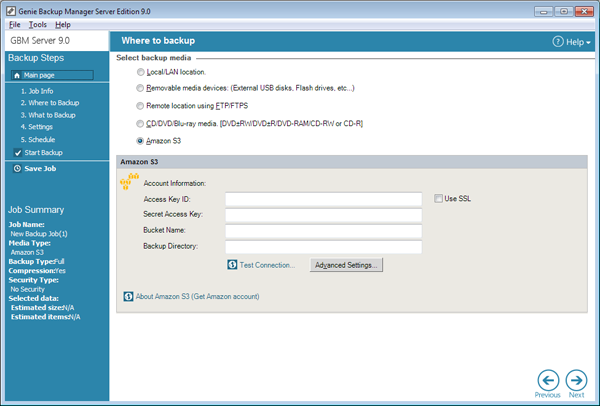Screen dimensions: 600x406
Task: Click the Compression label in Job Summary
Action: click(x=32, y=271)
